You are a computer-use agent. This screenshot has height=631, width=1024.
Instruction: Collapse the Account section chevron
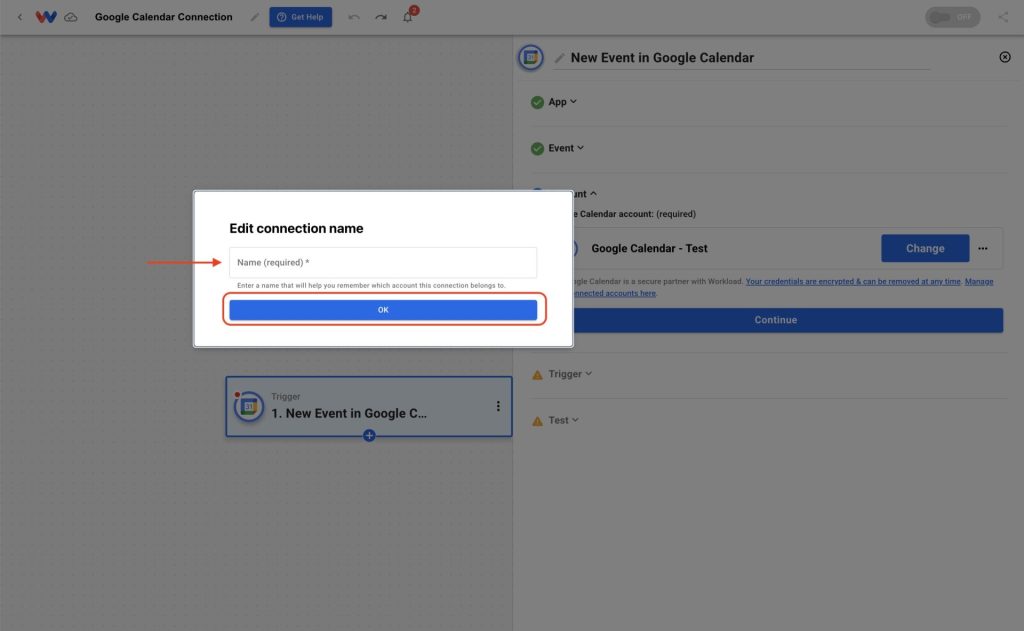[x=593, y=194]
